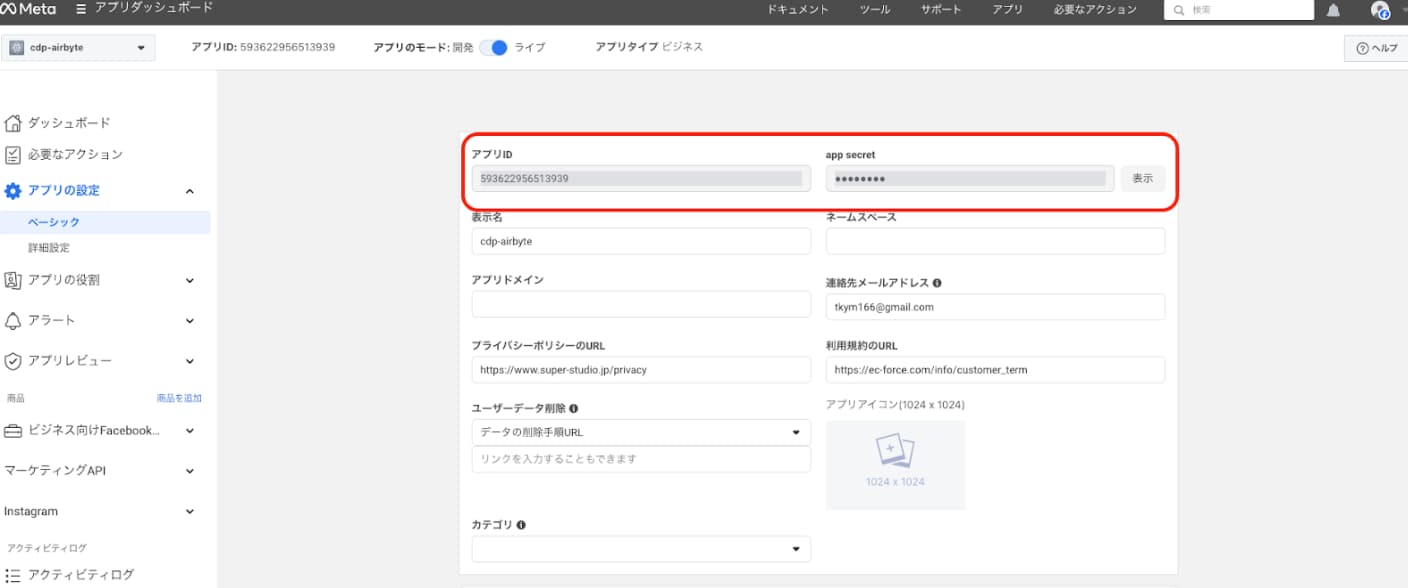The width and height of the screenshot is (1408, 588).
Task: Click the 商品を追加 link
Action: (179, 398)
